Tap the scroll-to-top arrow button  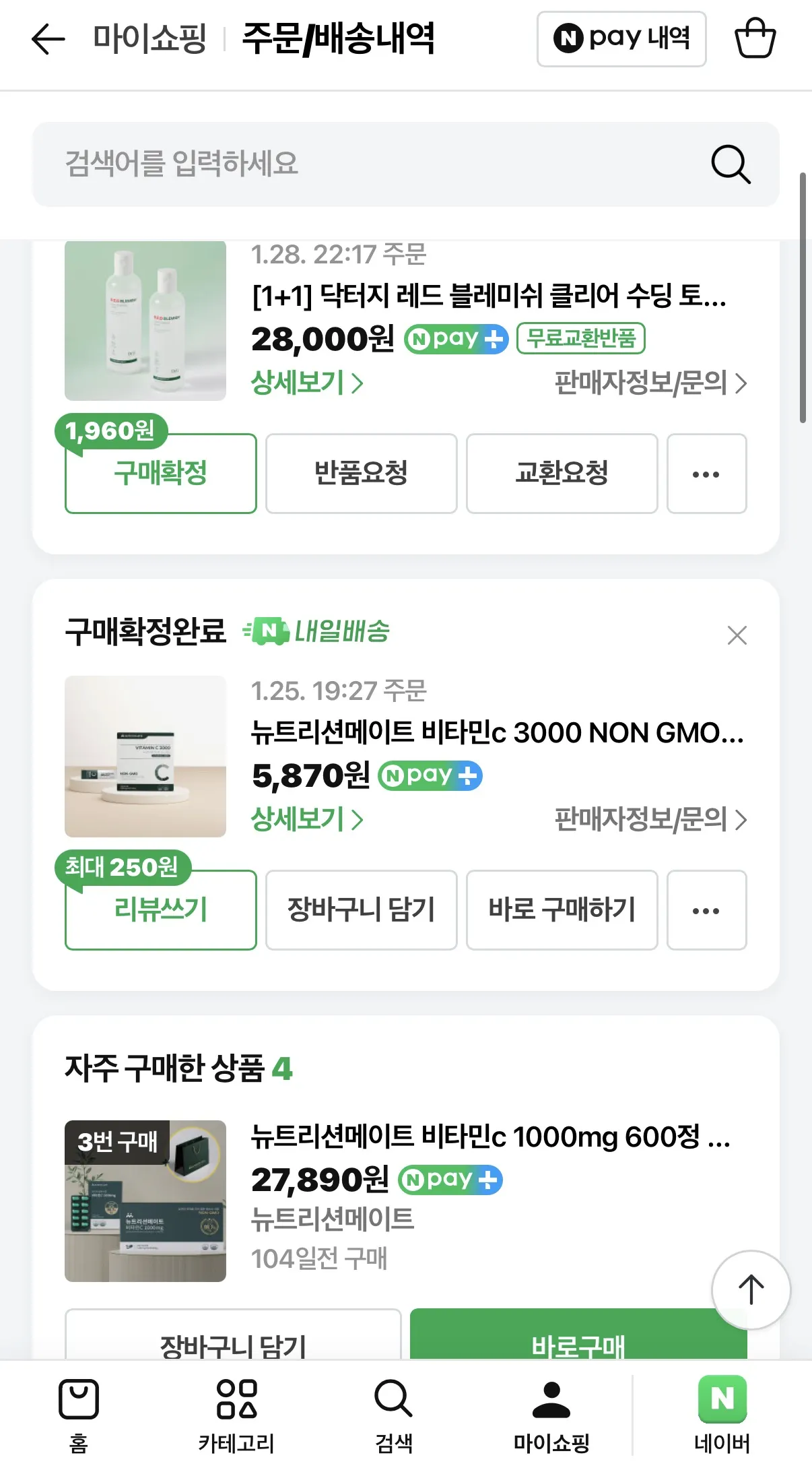[x=751, y=1289]
